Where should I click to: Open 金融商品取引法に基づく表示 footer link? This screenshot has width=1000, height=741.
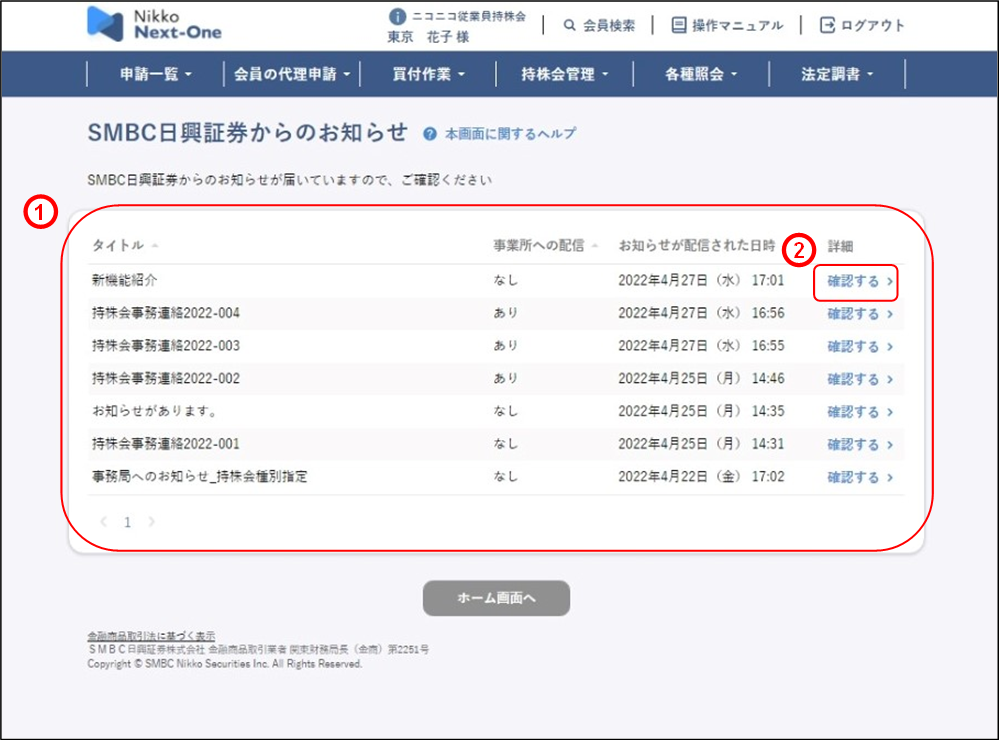click(151, 636)
